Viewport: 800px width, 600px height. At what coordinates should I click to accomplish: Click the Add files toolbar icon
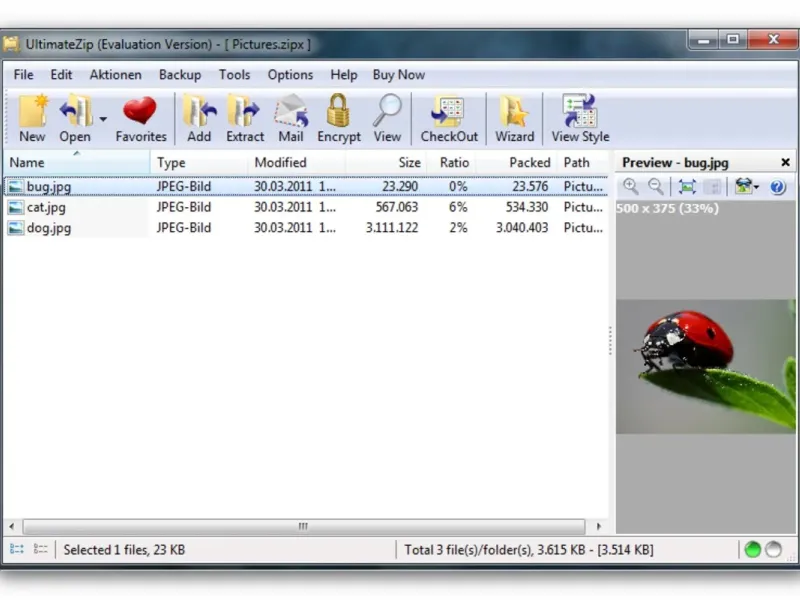199,110
